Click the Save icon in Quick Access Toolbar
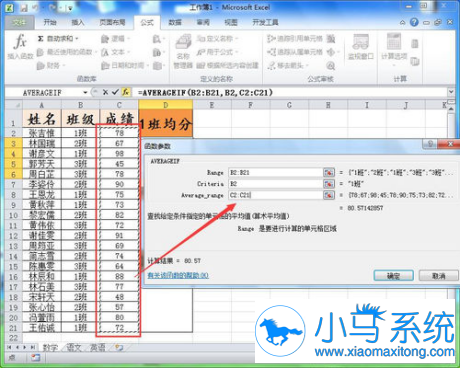 (x=24, y=7)
